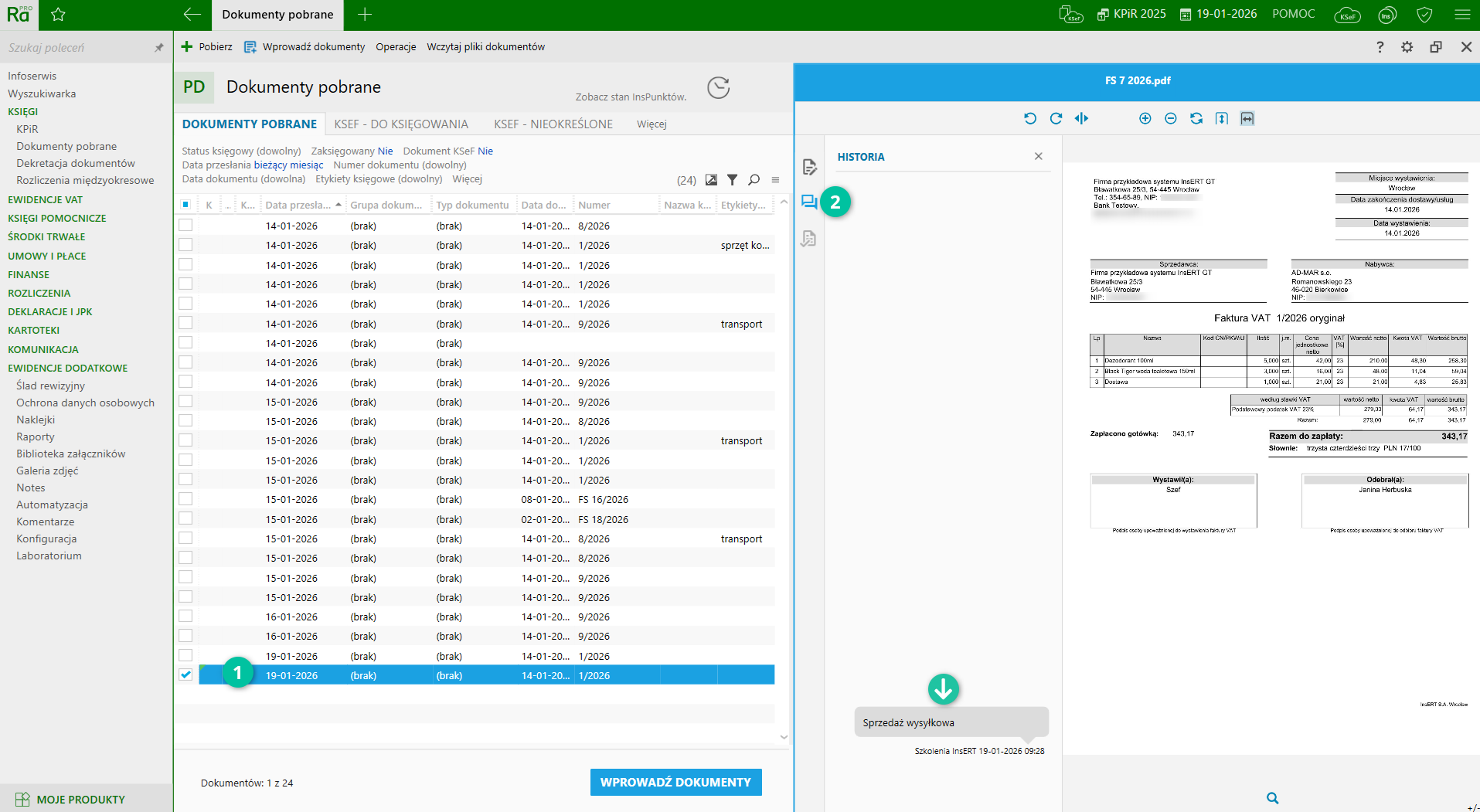The height and width of the screenshot is (812, 1480).
Task: Open the list options hamburger menu
Action: 775,180
